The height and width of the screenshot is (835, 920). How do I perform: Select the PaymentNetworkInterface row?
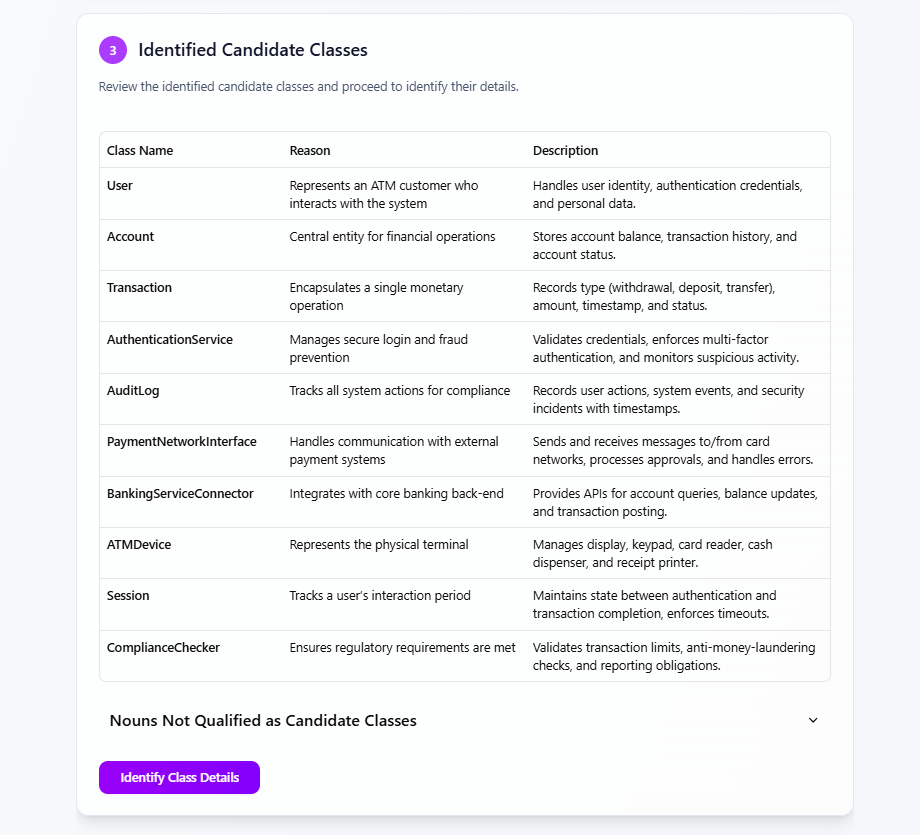[181, 441]
